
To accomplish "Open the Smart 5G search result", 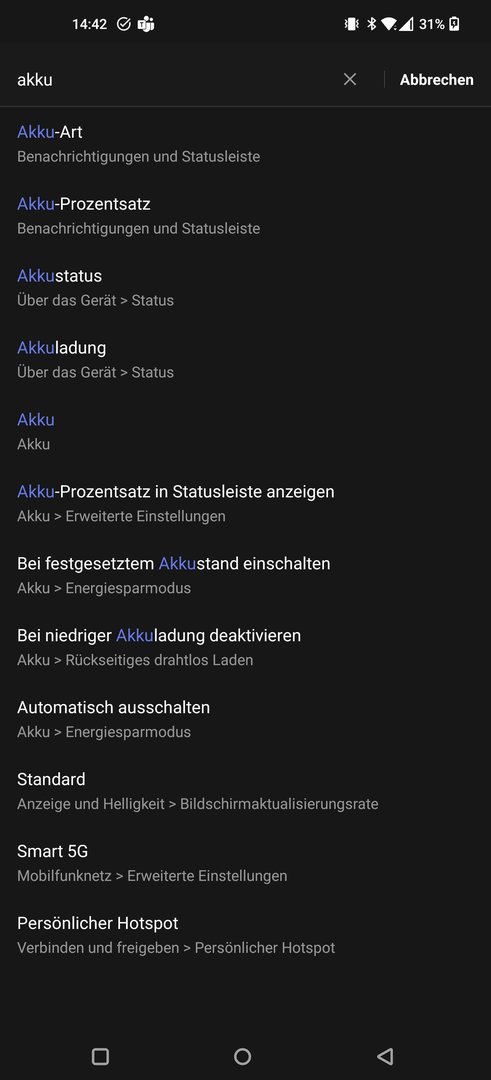I will pos(245,862).
